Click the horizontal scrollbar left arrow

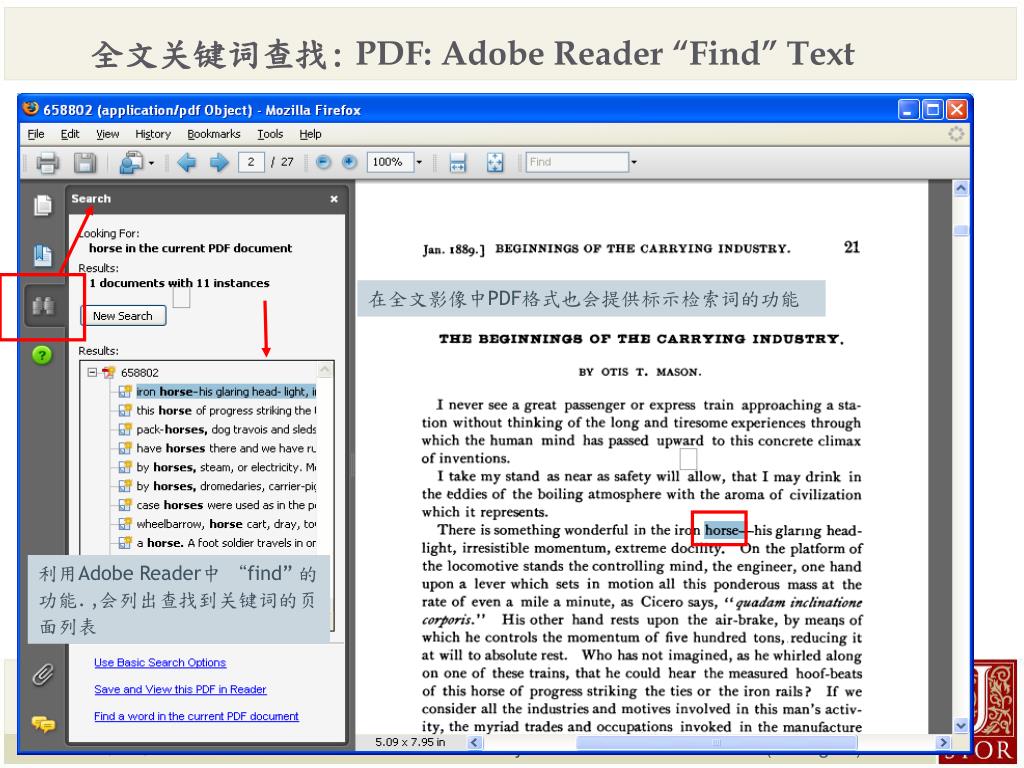coord(474,743)
